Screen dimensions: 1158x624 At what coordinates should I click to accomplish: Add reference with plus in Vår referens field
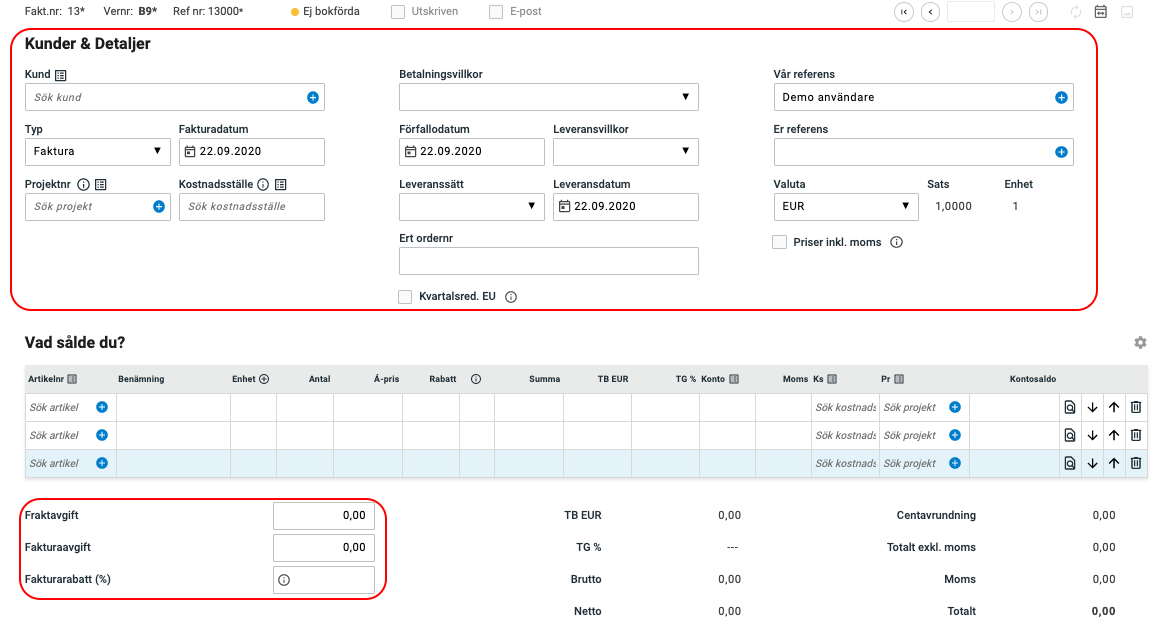point(1061,97)
